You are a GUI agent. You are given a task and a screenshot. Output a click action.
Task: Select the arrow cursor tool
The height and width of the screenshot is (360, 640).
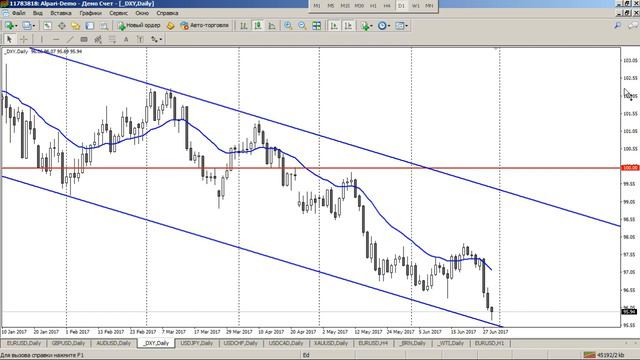click(9, 39)
